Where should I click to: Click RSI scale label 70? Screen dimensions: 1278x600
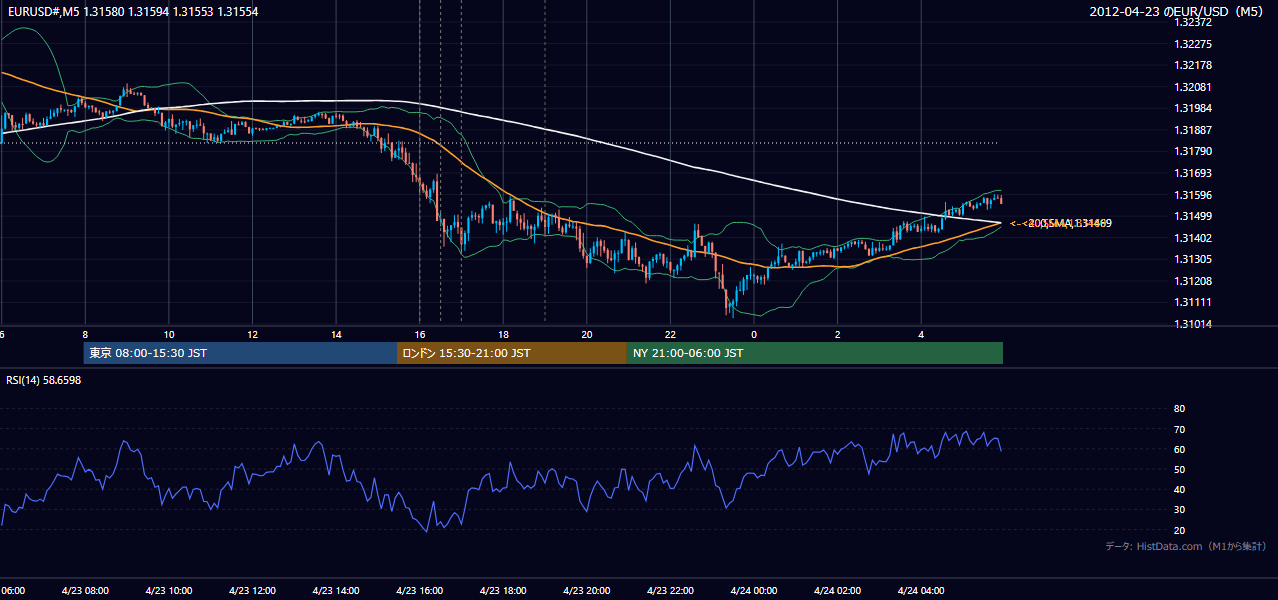pos(1179,429)
